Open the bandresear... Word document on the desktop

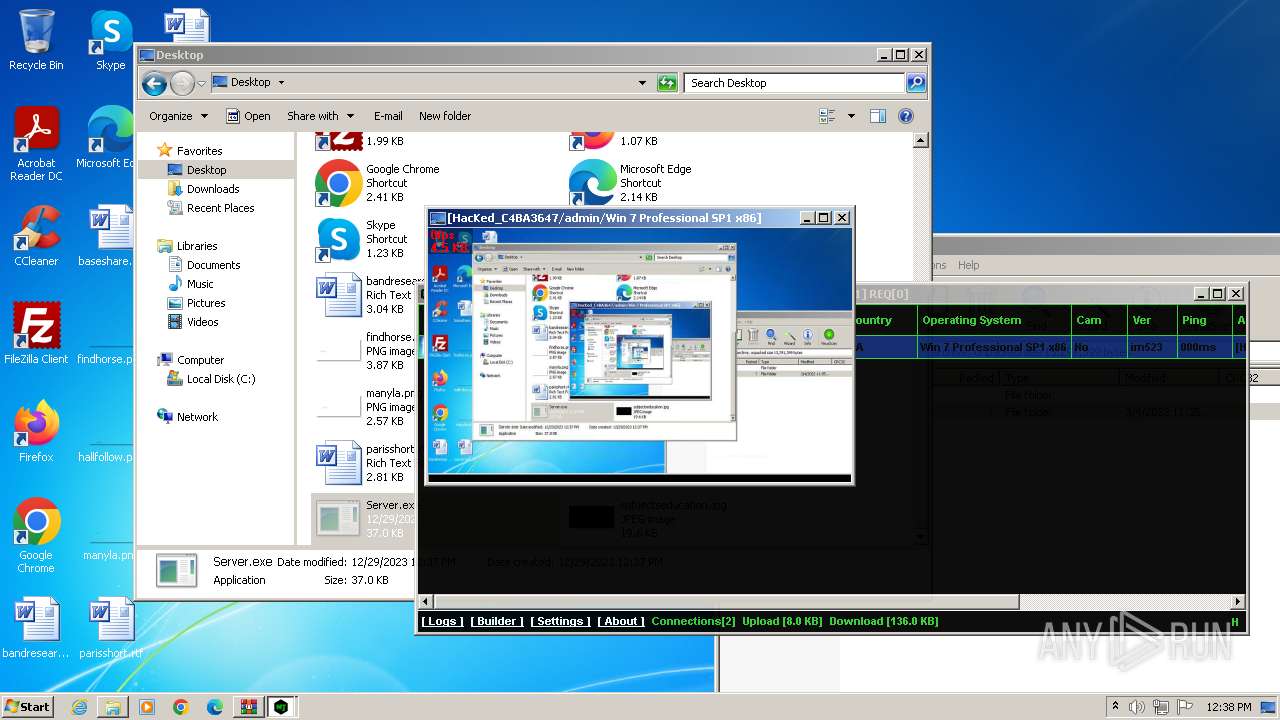pos(36,629)
